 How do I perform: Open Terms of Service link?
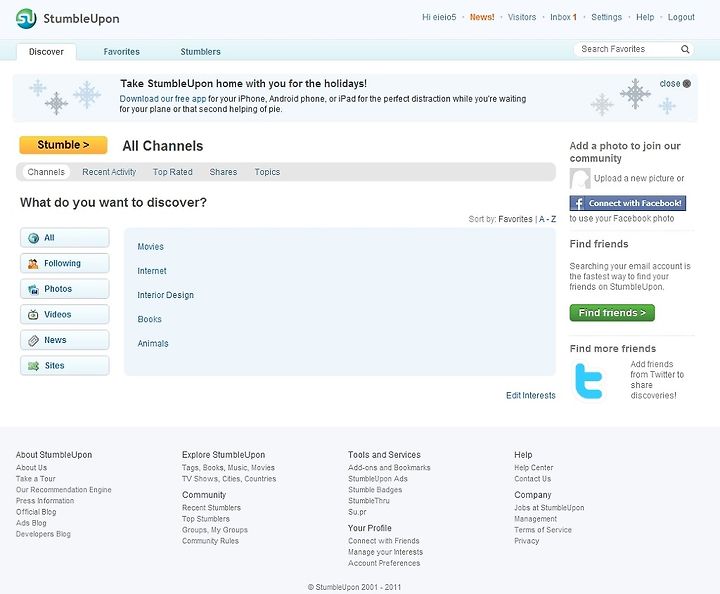coord(543,529)
